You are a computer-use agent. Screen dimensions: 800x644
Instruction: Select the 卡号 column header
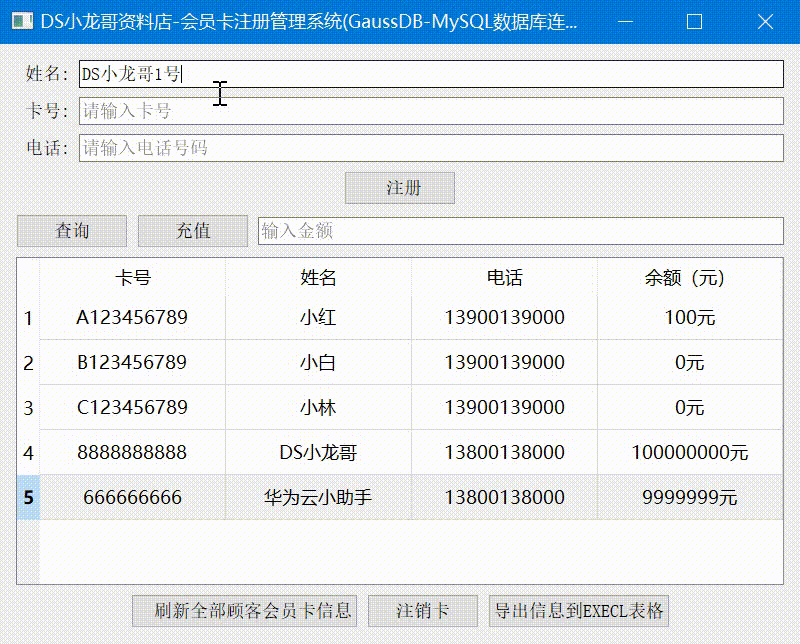point(133,278)
